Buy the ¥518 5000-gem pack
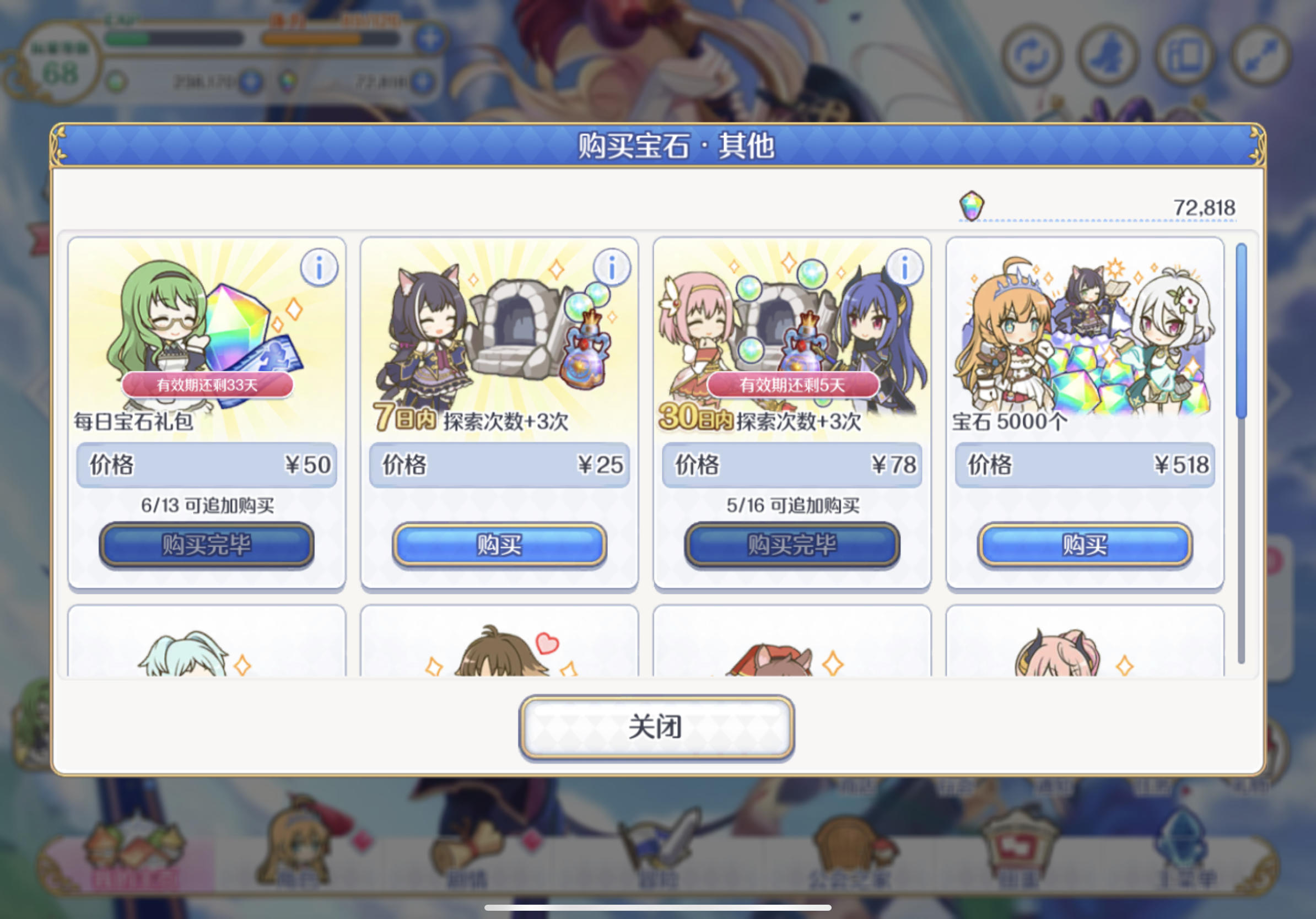1316x919 pixels. click(x=1085, y=544)
